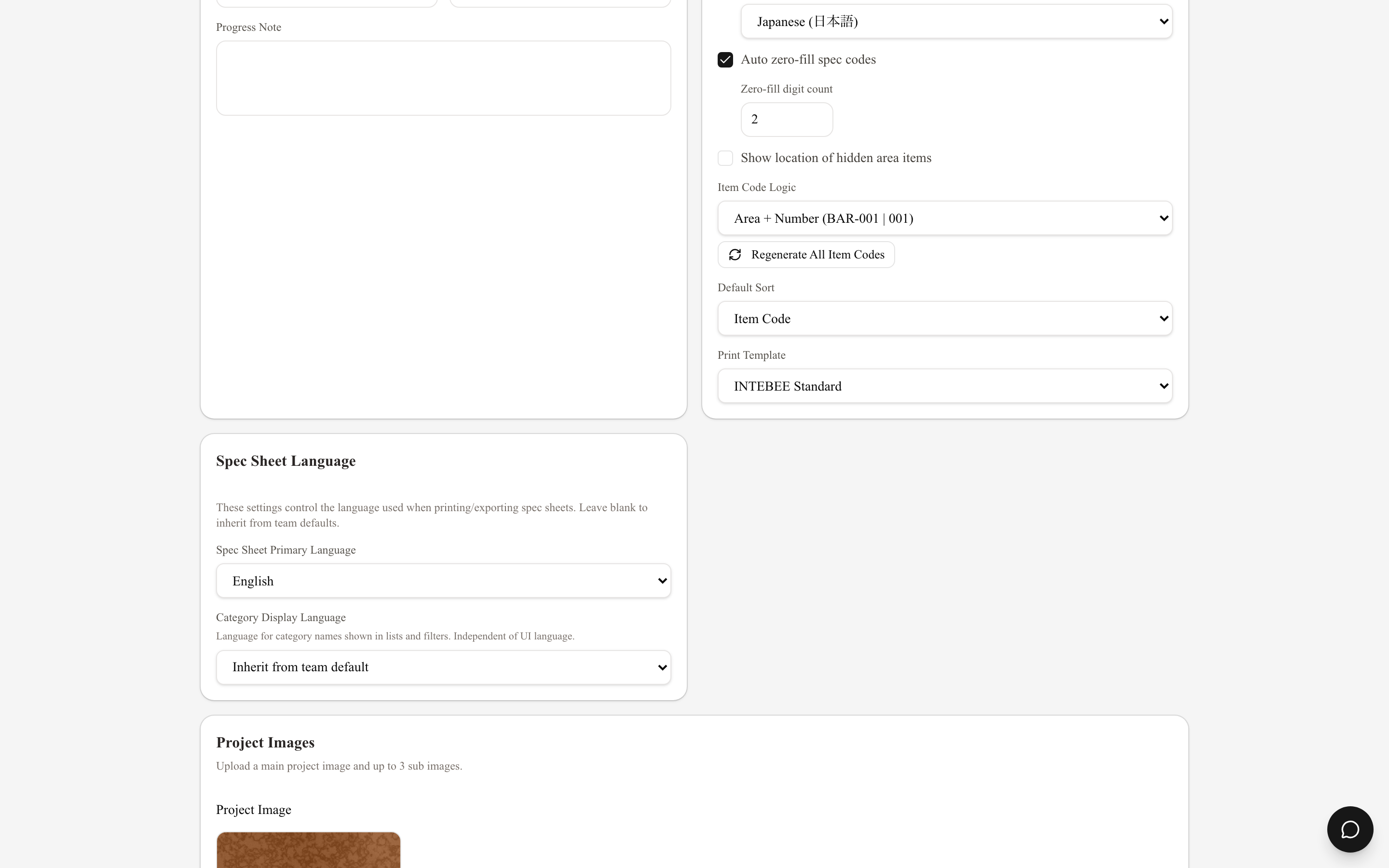Click the Zero-fill digit count label
Image resolution: width=1389 pixels, height=868 pixels.
[786, 89]
